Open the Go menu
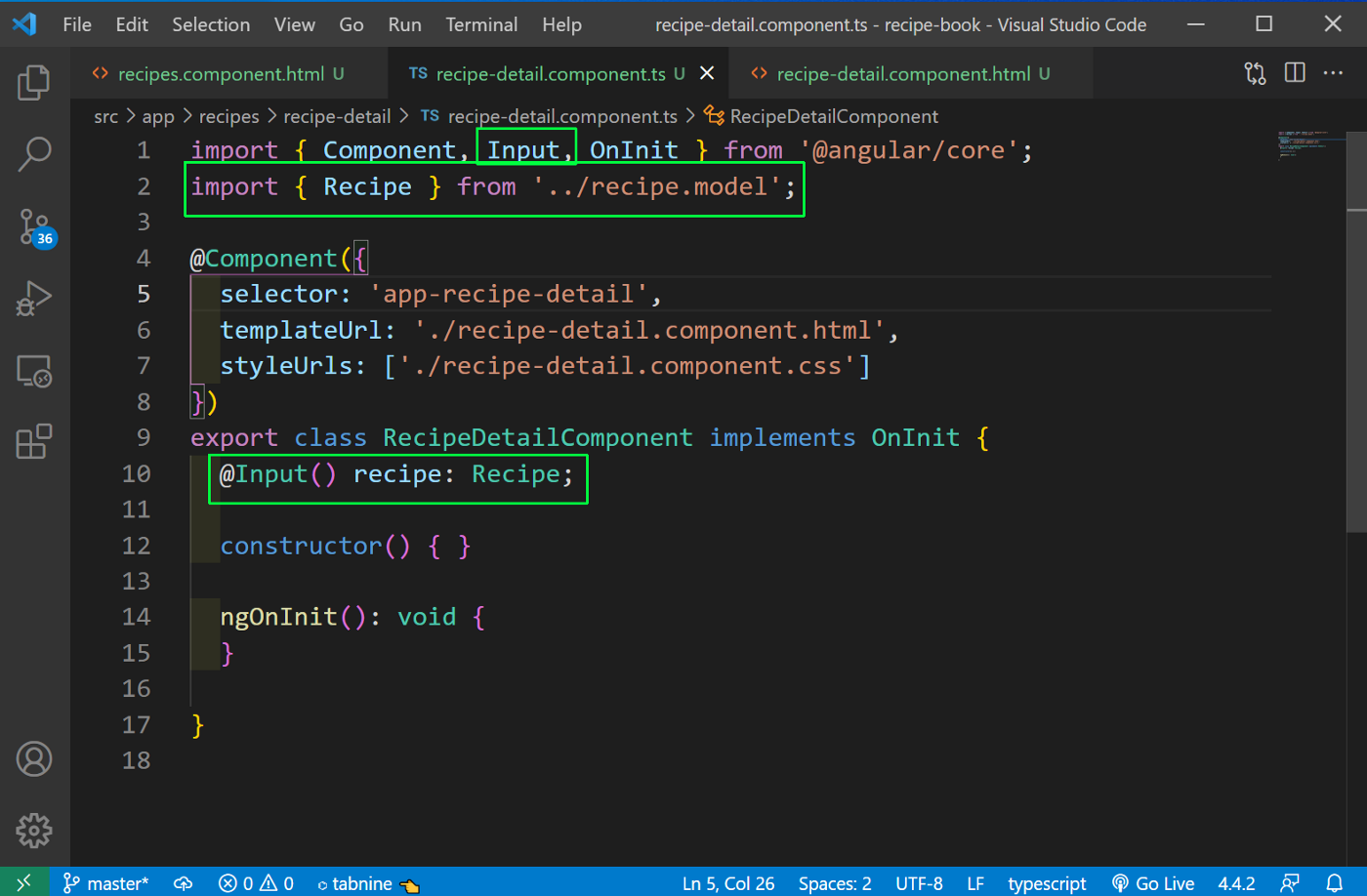Viewport: 1367px width, 896px height. [352, 24]
